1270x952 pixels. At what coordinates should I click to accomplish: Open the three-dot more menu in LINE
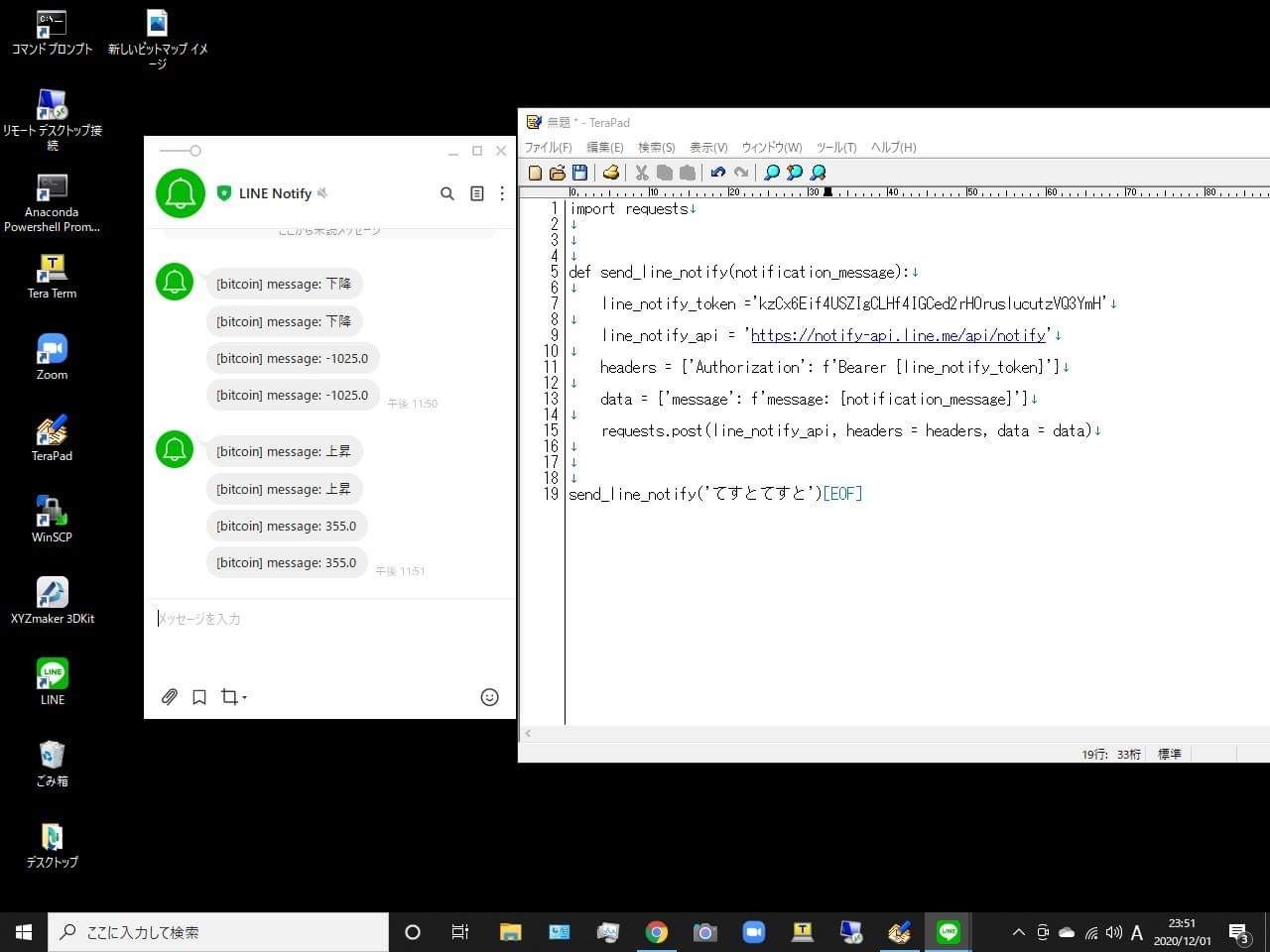pyautogui.click(x=502, y=193)
